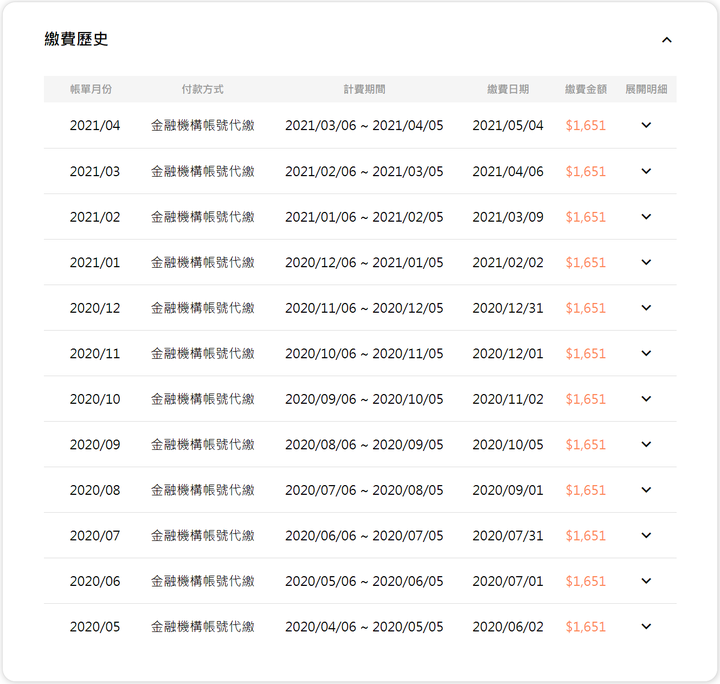
Task: Click payment date 2020/10/05
Action: pos(508,444)
